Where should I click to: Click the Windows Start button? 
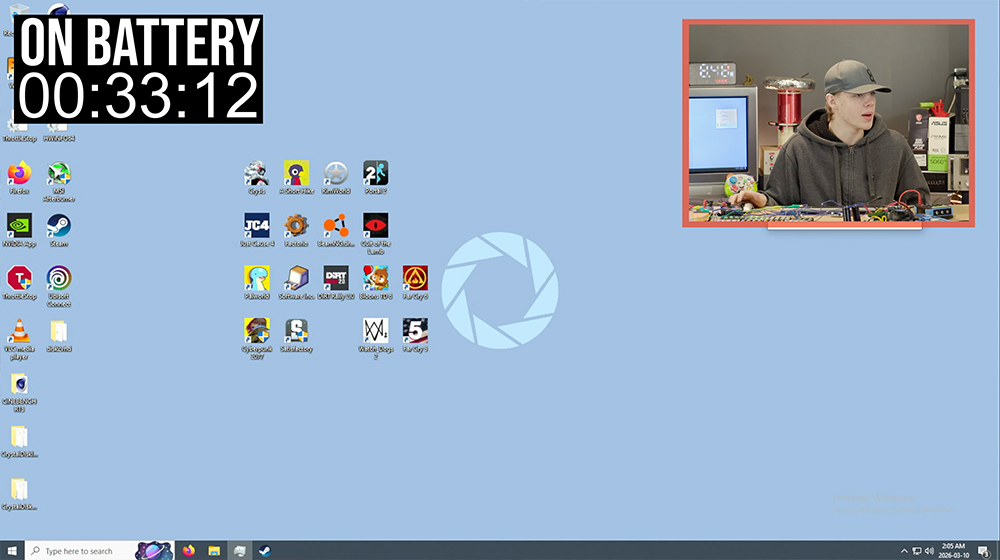click(11, 550)
